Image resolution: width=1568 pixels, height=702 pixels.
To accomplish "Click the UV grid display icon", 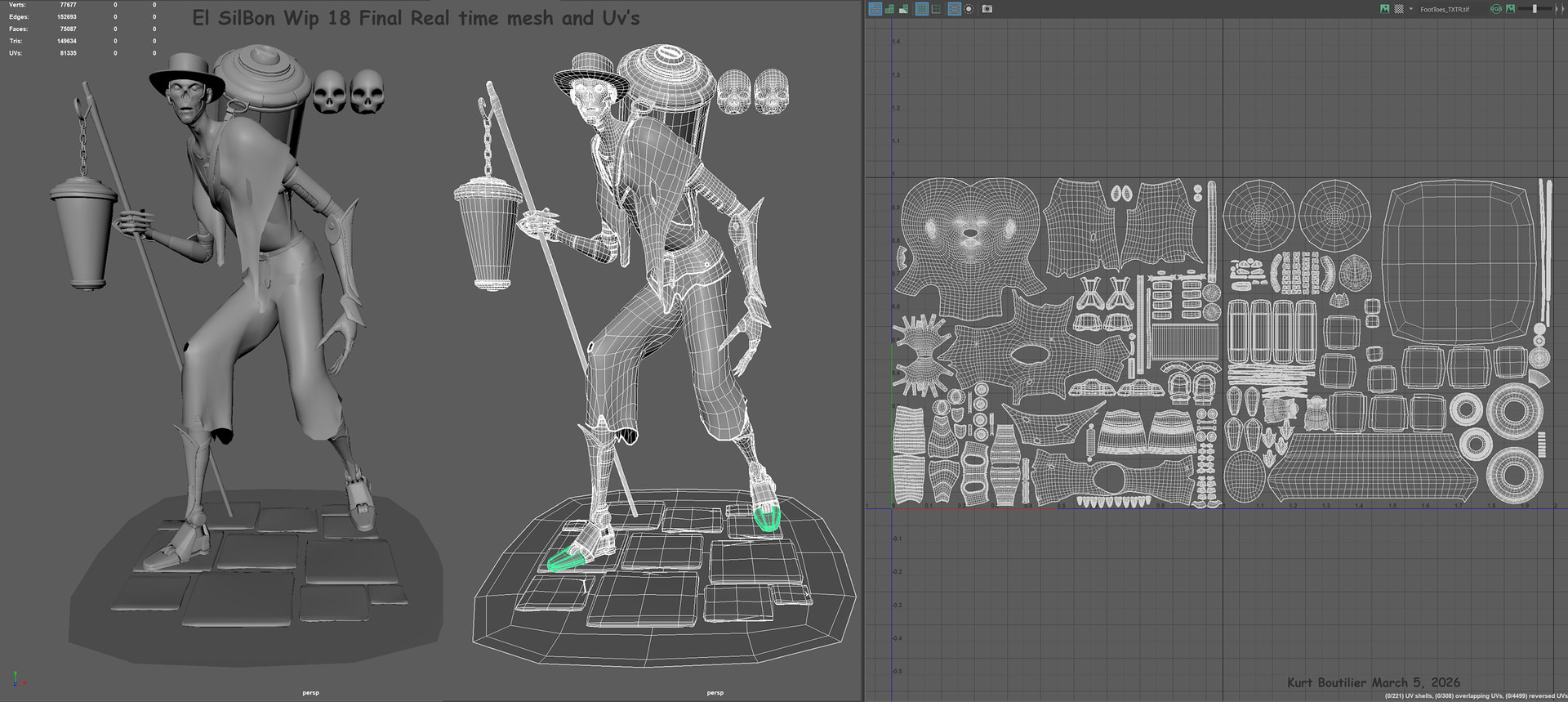I will [936, 9].
